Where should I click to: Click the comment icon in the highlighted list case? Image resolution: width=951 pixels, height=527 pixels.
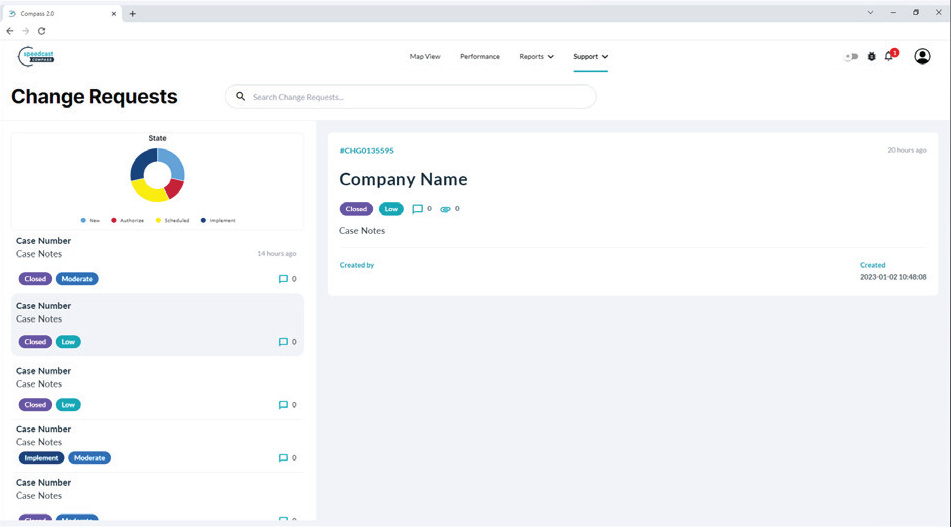click(283, 342)
